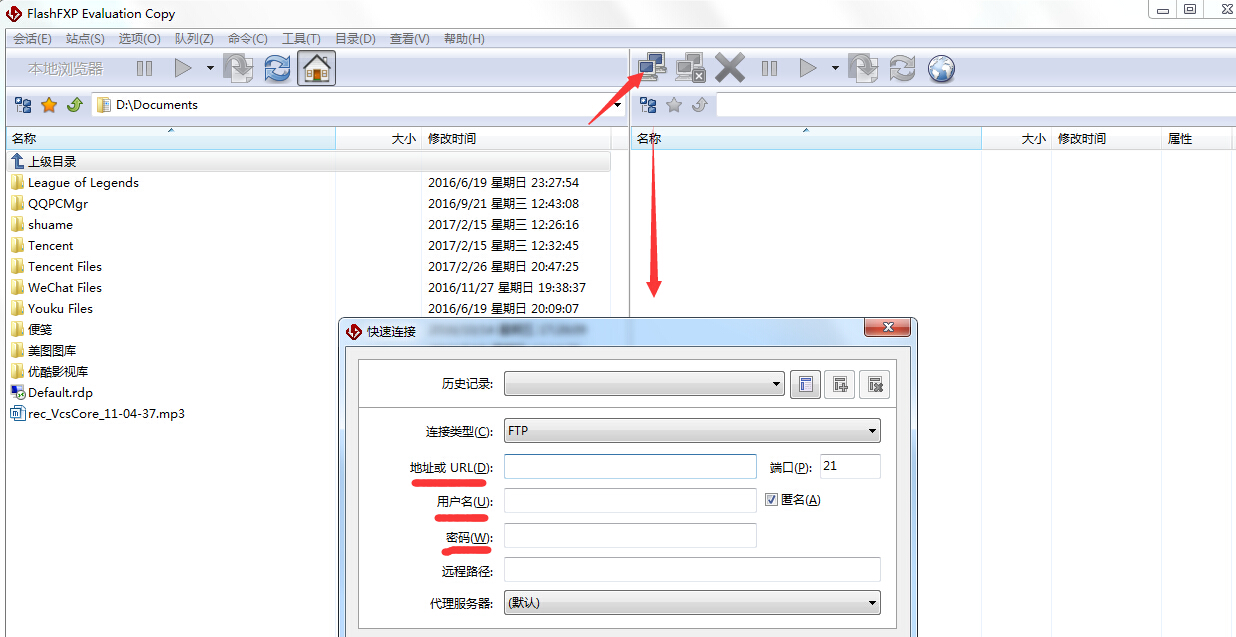Click the 端口 port field showing 21
The image size is (1236, 637).
(x=850, y=466)
